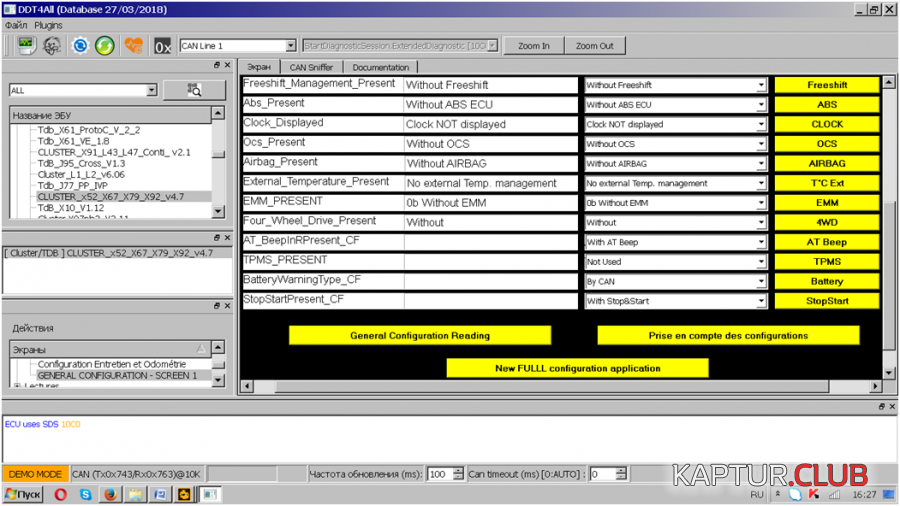Viewport: 900px width, 506px height.
Task: Select GENERAL CONFIGURATION - SCREEN 1 item
Action: pyautogui.click(x=117, y=375)
